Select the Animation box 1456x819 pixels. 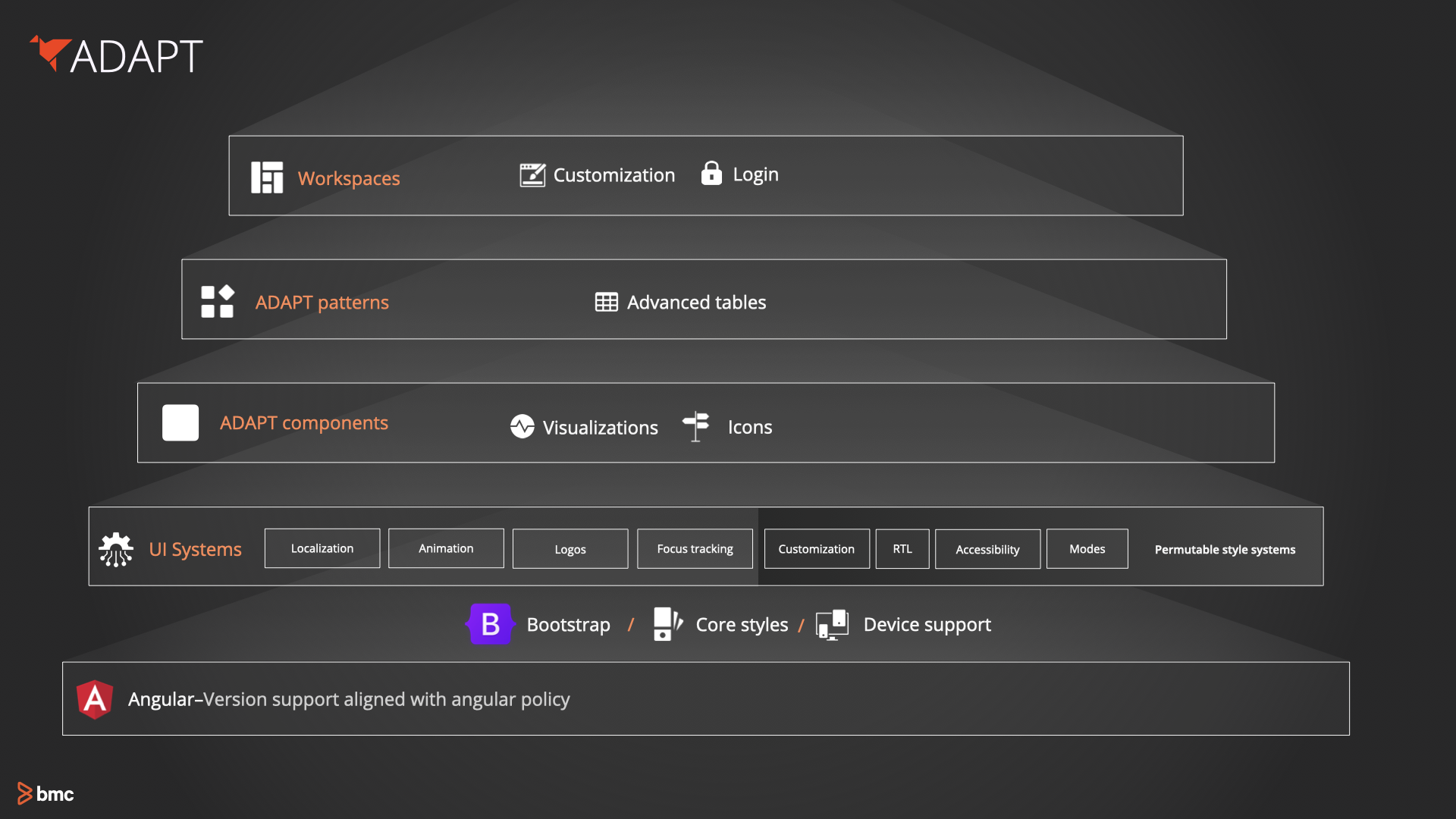(446, 548)
